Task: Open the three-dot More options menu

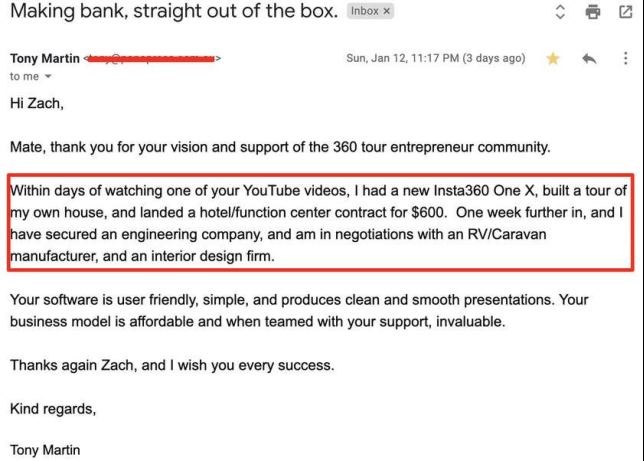Action: coord(626,58)
